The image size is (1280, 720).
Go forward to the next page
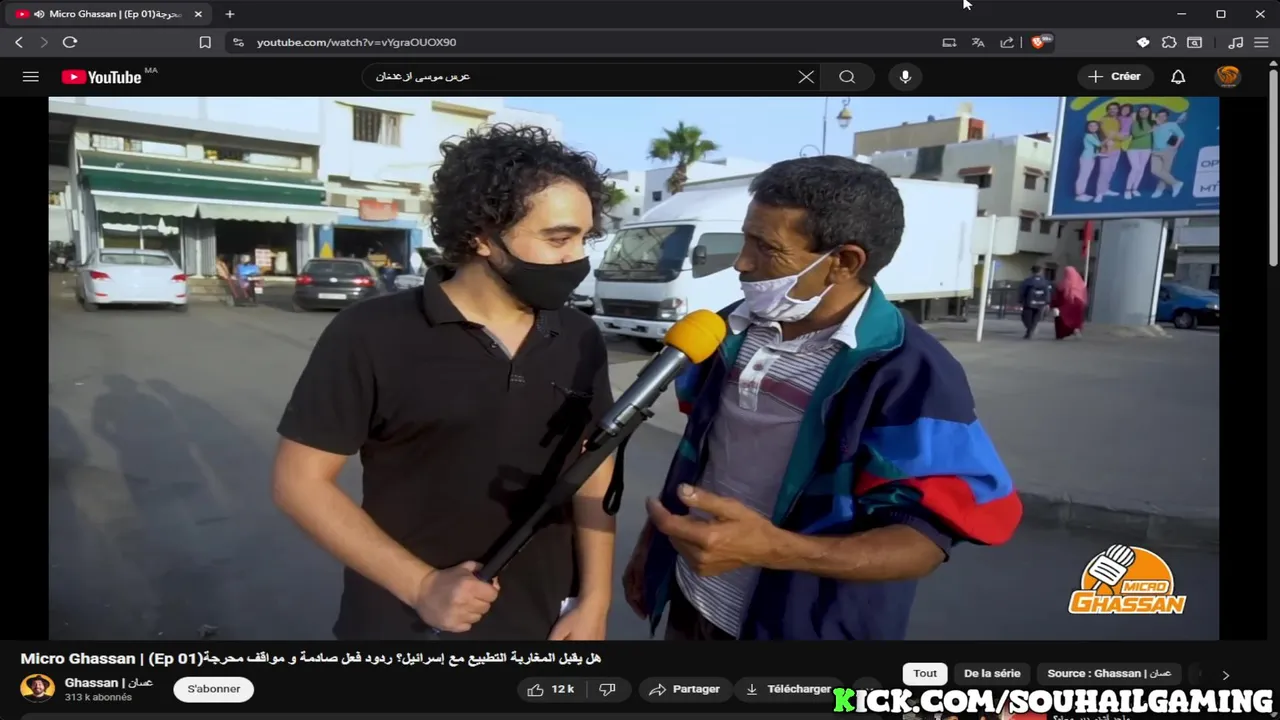pyautogui.click(x=43, y=42)
